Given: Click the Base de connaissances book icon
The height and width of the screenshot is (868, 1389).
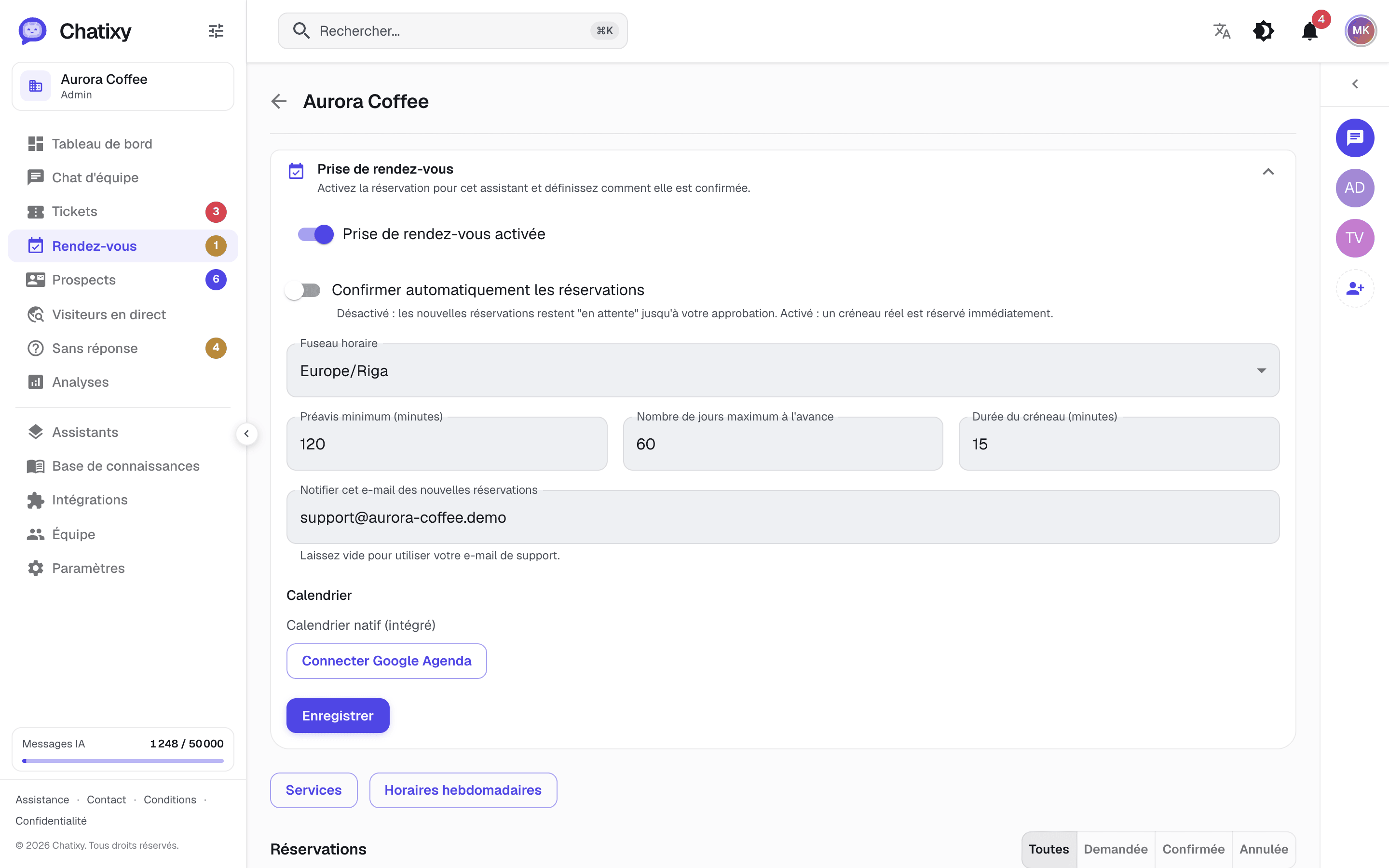Looking at the screenshot, I should [36, 466].
